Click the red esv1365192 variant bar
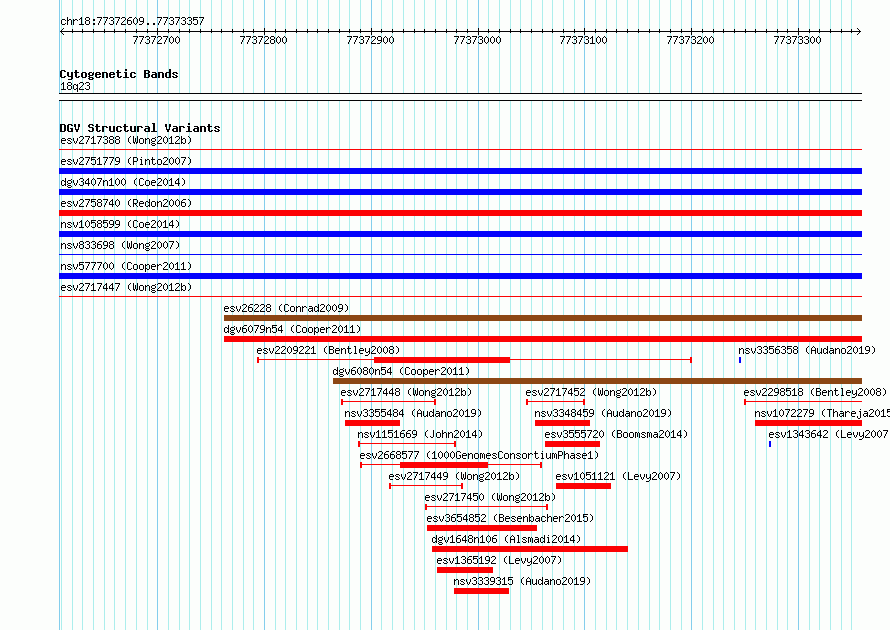Image resolution: width=890 pixels, height=630 pixels. tap(465, 570)
